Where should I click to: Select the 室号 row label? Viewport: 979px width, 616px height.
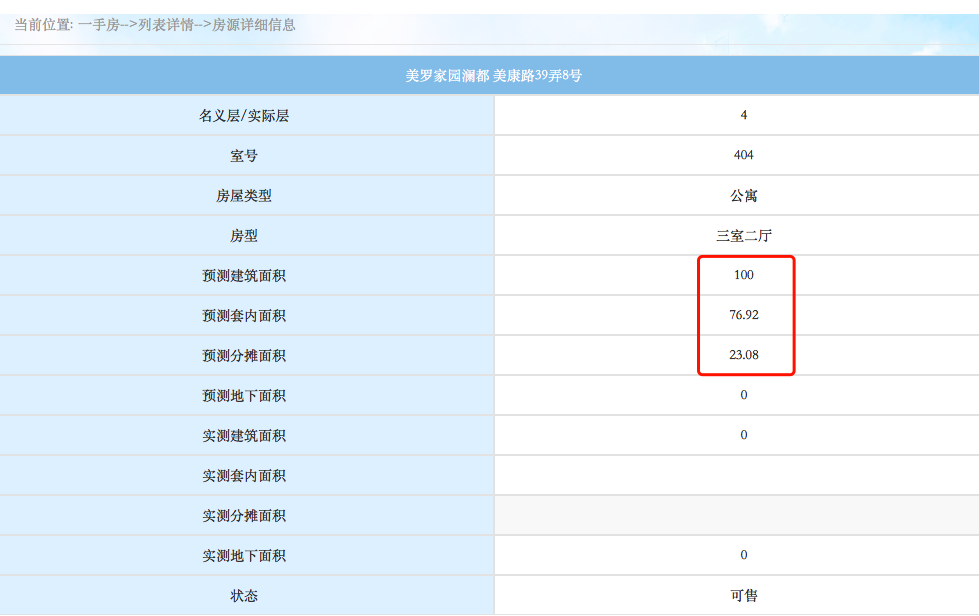tap(245, 155)
